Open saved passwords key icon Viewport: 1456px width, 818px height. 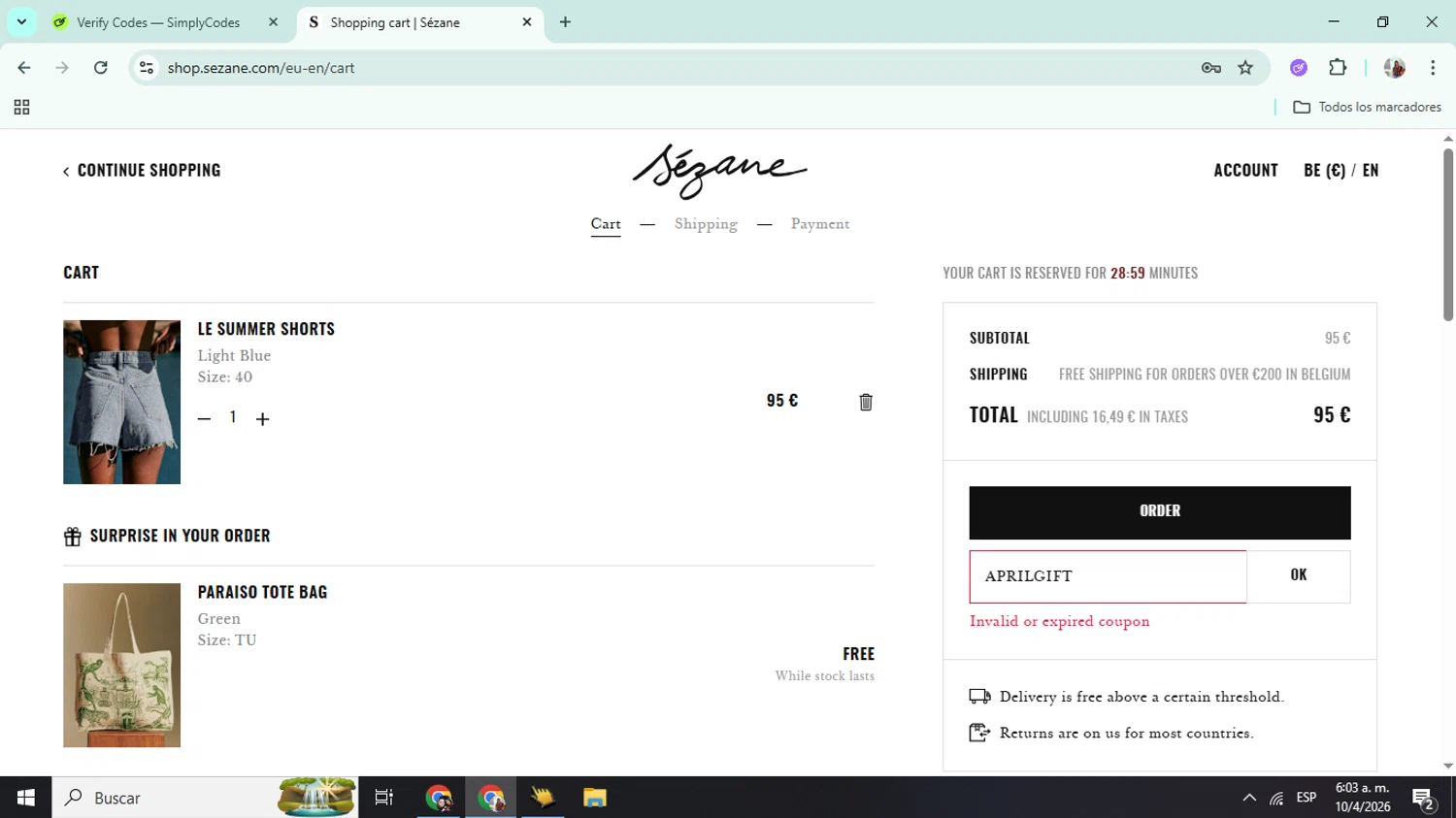tap(1210, 68)
